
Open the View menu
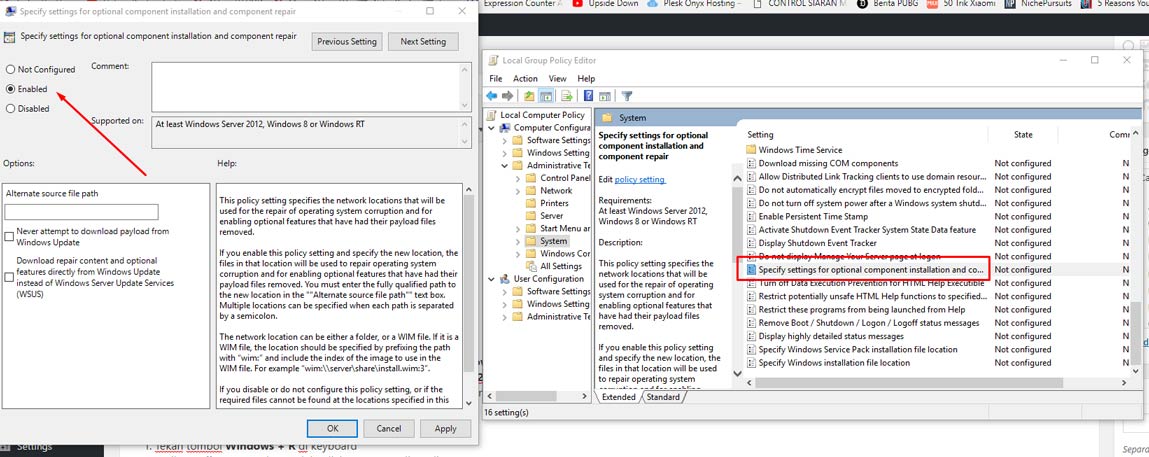click(558, 78)
